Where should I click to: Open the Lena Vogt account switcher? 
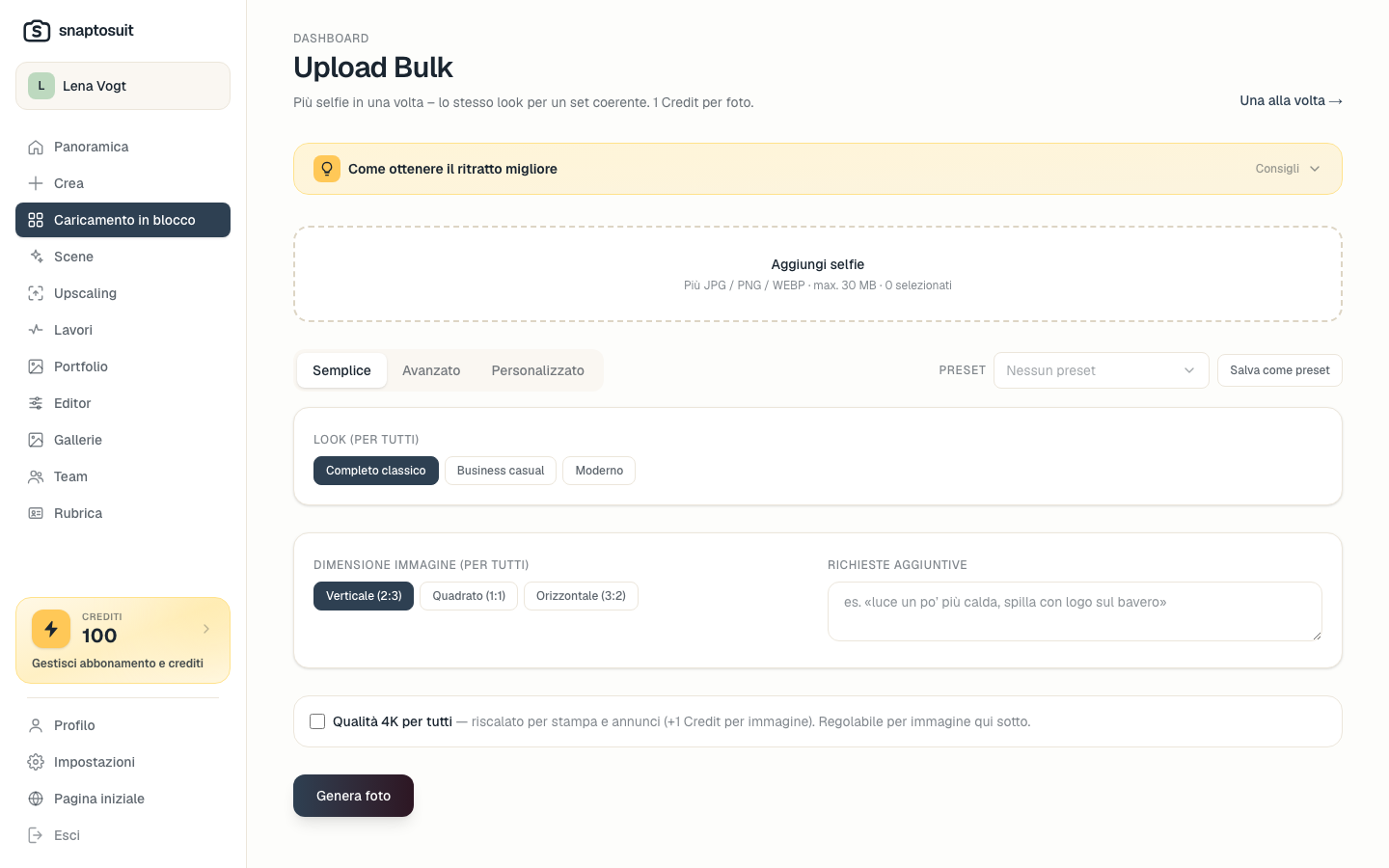point(123,86)
